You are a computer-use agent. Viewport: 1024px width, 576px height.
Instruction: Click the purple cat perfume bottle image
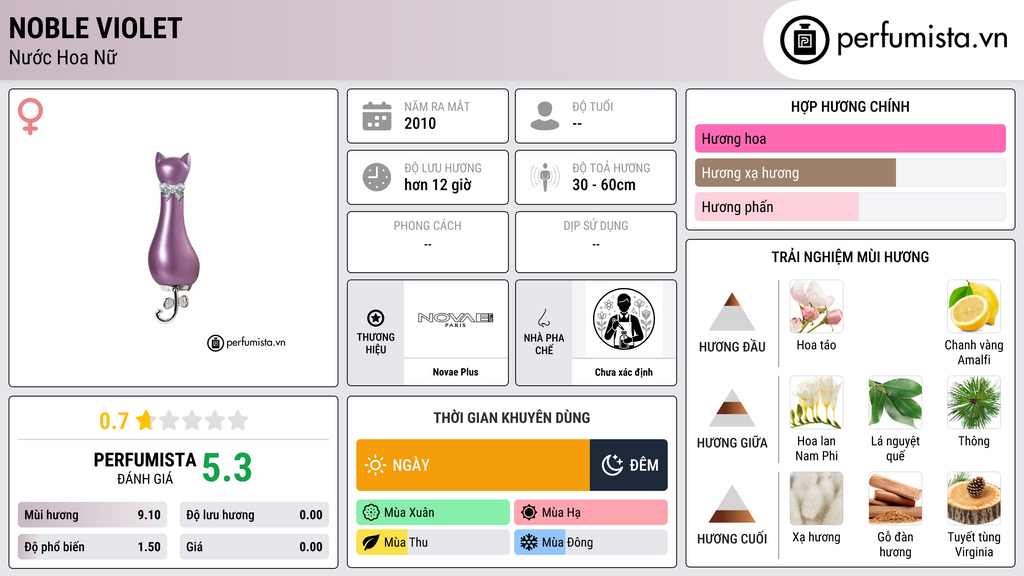(x=174, y=238)
